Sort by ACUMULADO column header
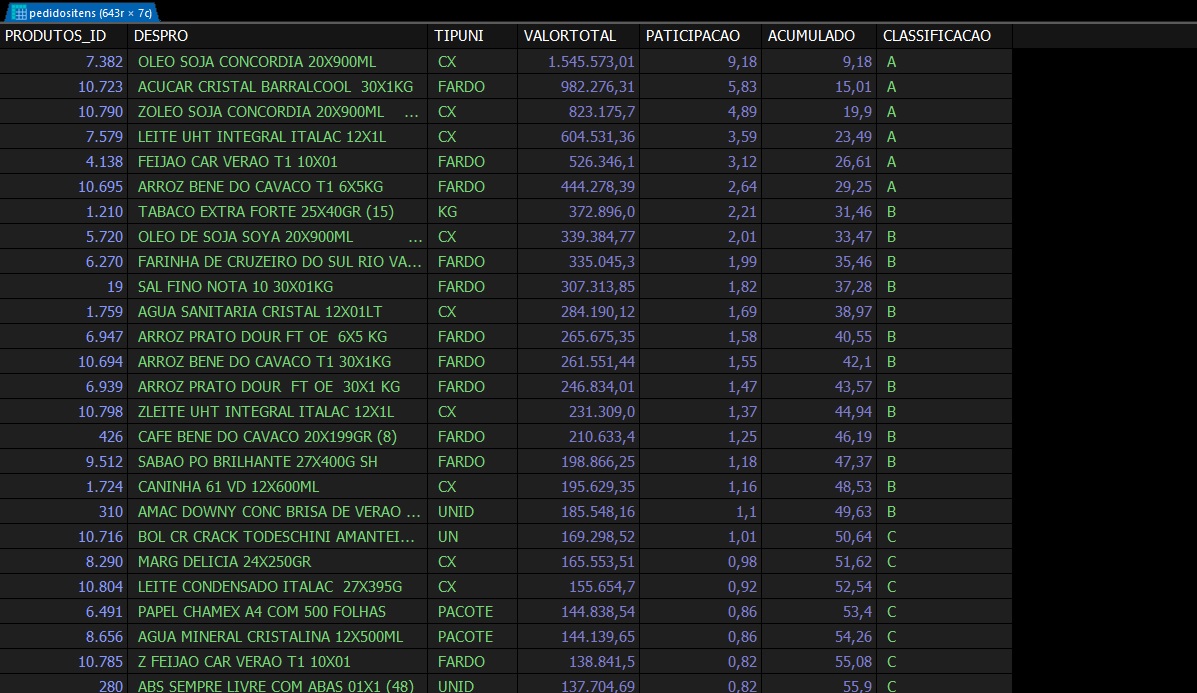Viewport: 1197px width, 693px height. pyautogui.click(x=819, y=36)
